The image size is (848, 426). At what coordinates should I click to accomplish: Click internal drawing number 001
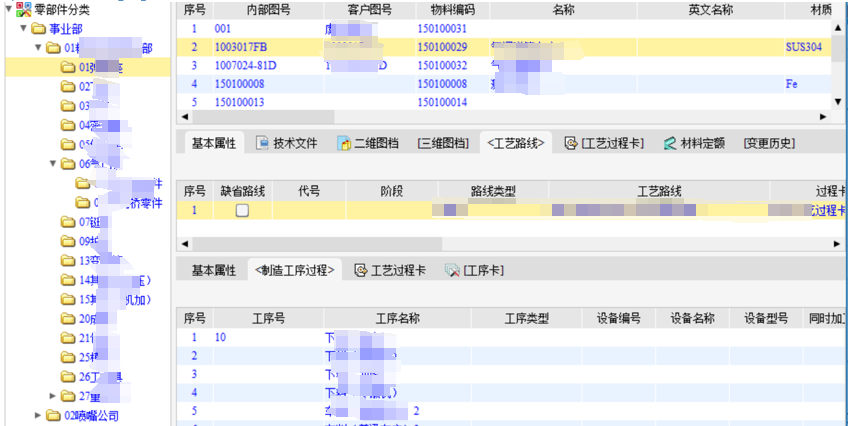tap(222, 29)
